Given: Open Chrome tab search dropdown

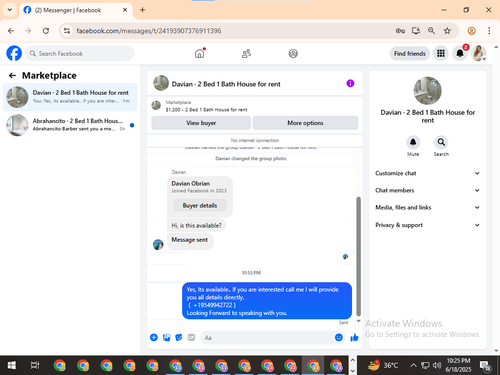Looking at the screenshot, I should click(x=10, y=10).
